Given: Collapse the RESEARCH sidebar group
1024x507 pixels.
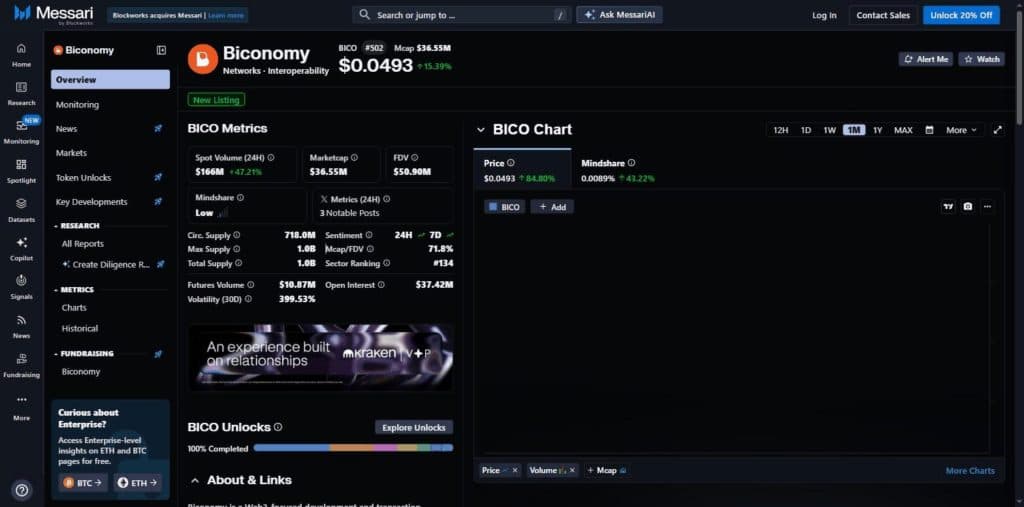Looking at the screenshot, I should pos(78,225).
